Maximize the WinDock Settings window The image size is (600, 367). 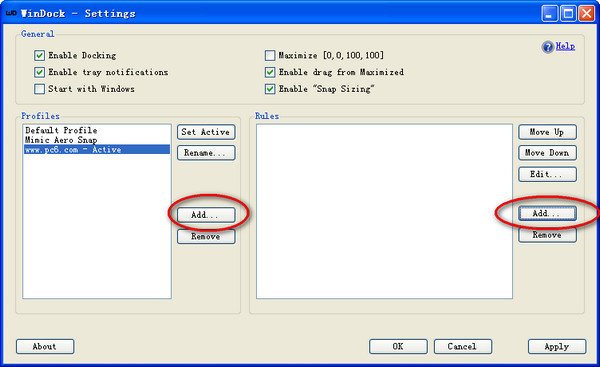tap(568, 14)
